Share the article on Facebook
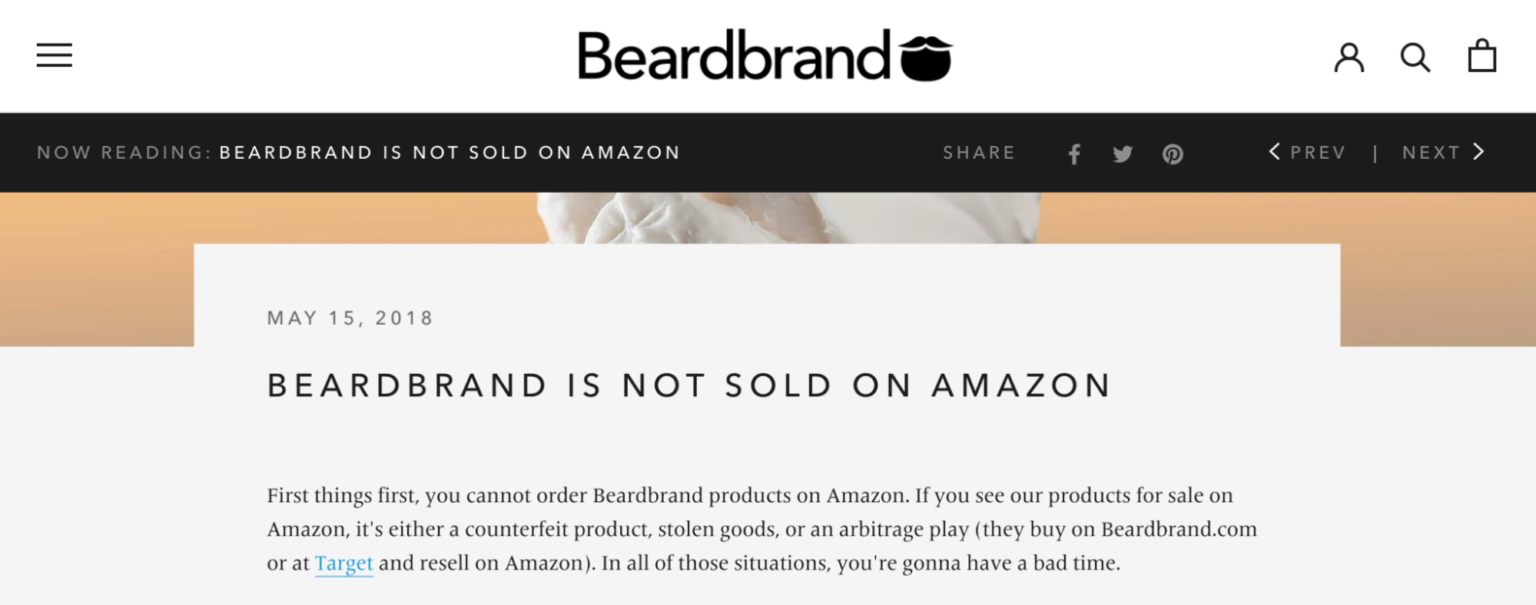Image resolution: width=1536 pixels, height=605 pixels. coord(1074,154)
